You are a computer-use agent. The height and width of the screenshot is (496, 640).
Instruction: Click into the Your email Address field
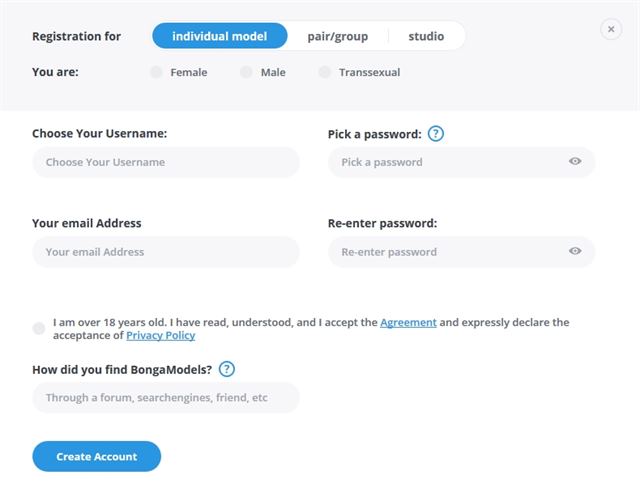pos(166,252)
